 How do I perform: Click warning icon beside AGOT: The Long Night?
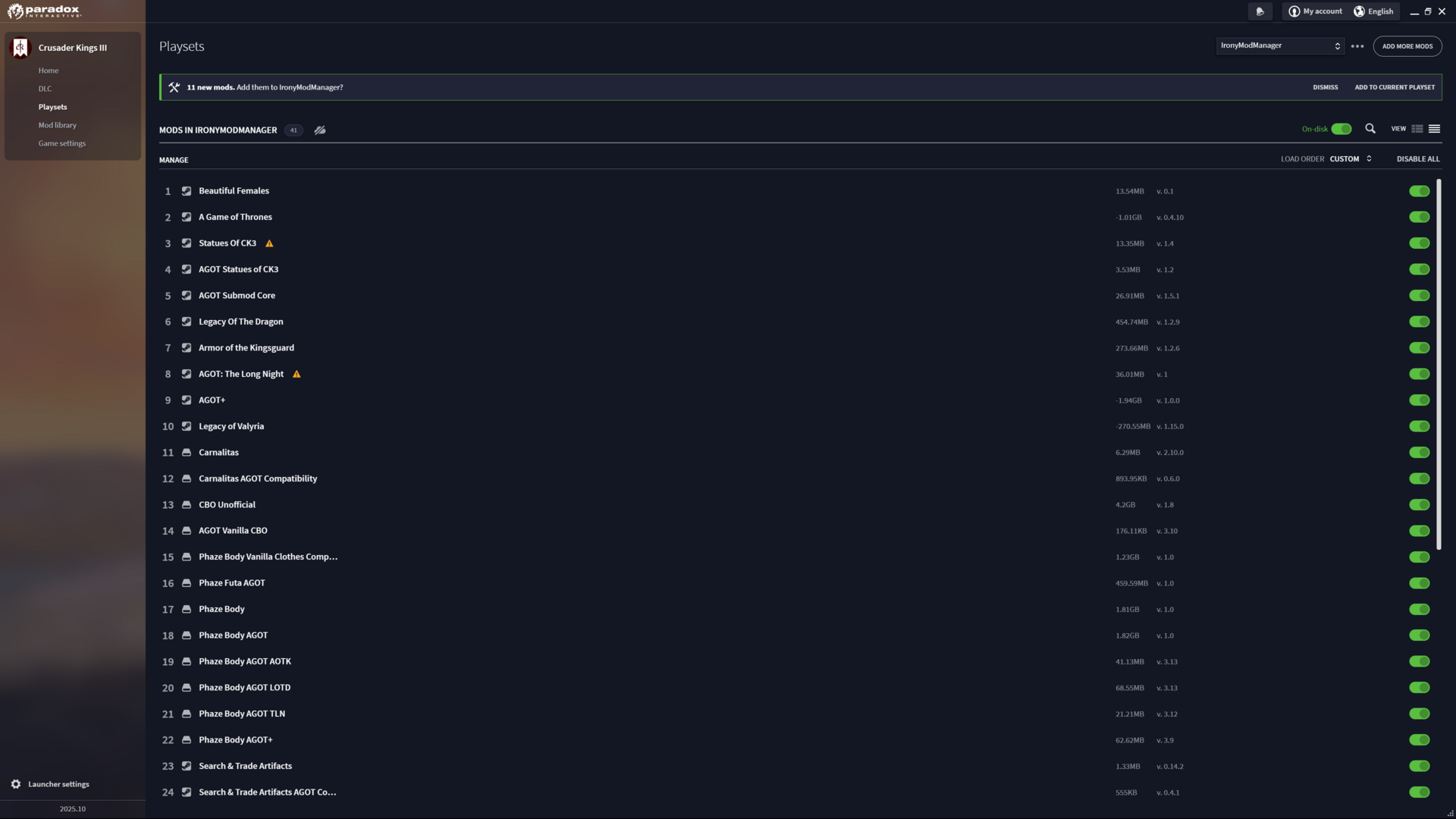[x=297, y=374]
